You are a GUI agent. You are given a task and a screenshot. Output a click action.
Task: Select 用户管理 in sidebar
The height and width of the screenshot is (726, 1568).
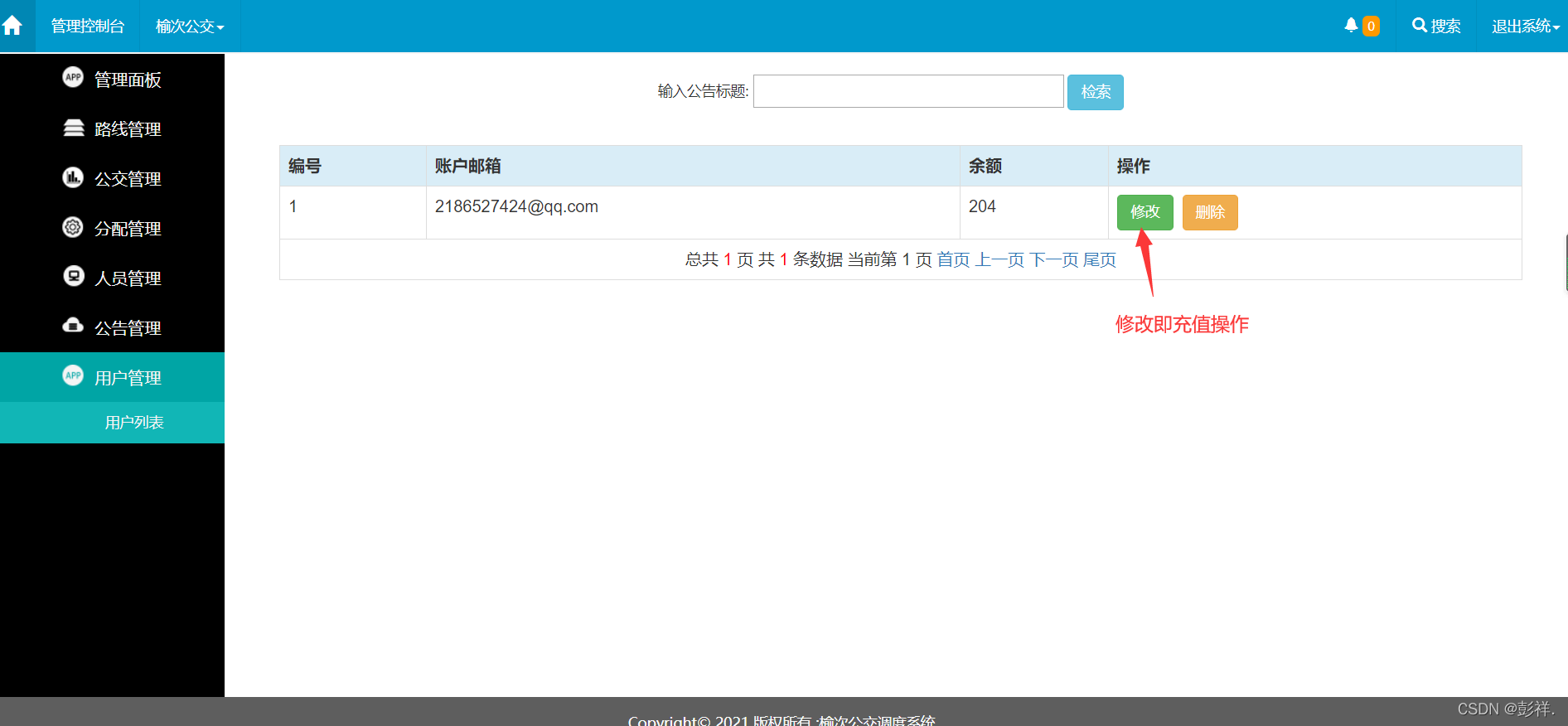pos(112,378)
